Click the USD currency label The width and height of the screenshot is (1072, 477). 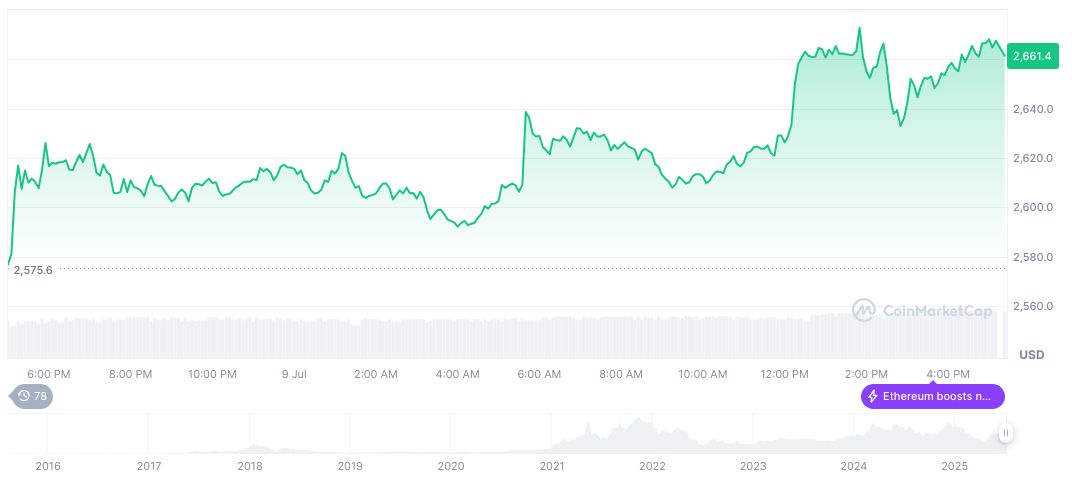coord(1031,355)
